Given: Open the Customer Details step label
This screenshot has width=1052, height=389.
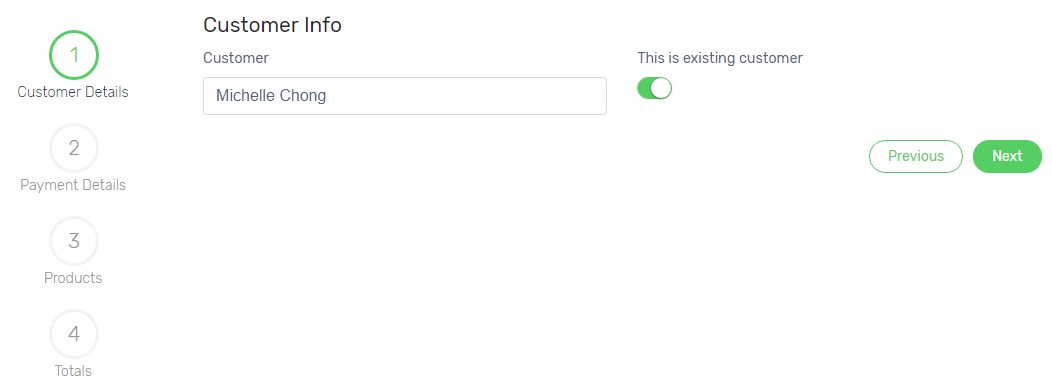Looking at the screenshot, I should [x=73, y=93].
